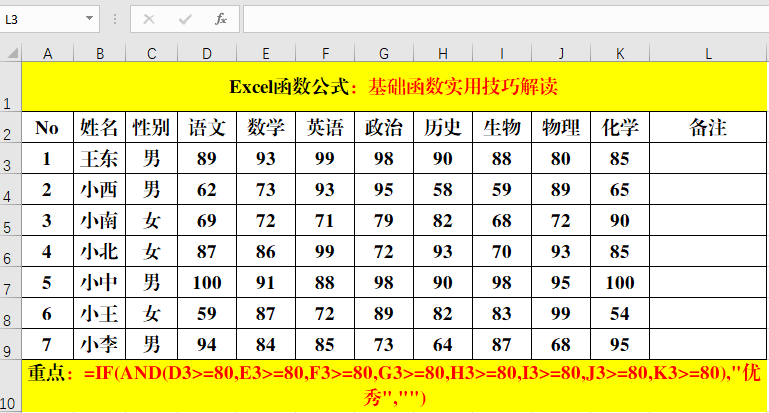Image resolution: width=769 pixels, height=413 pixels.
Task: Click the cell containing name 王东
Action: coord(99,157)
